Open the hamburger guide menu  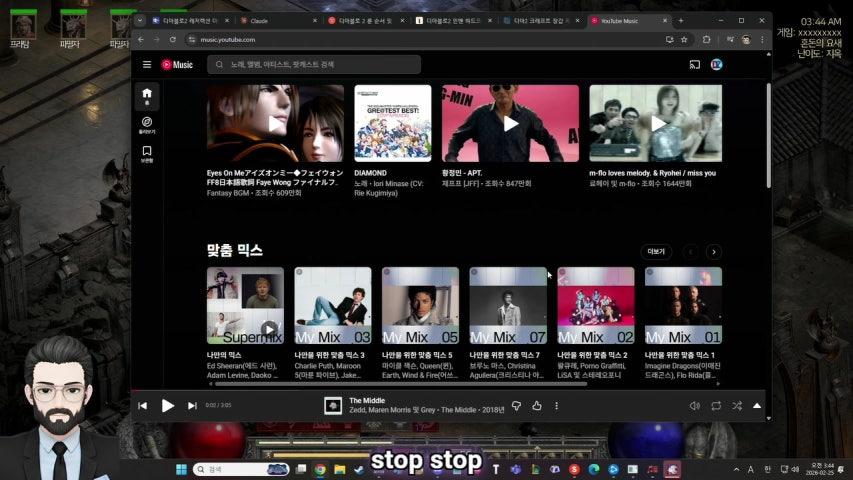147,65
